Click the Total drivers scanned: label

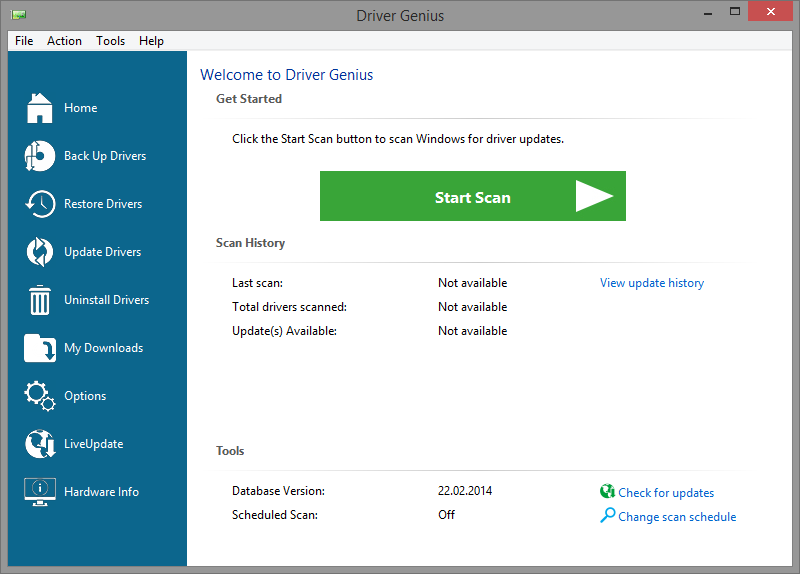[289, 307]
